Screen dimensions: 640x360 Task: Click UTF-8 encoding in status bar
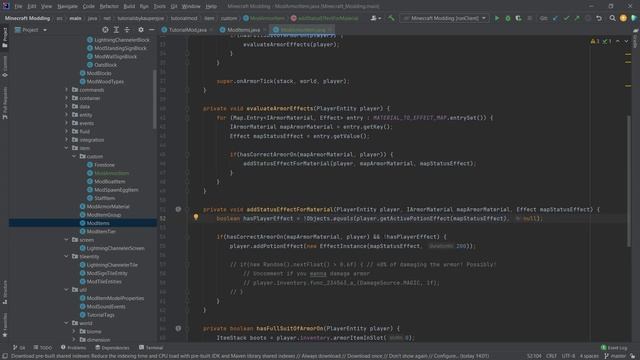[x=568, y=356]
